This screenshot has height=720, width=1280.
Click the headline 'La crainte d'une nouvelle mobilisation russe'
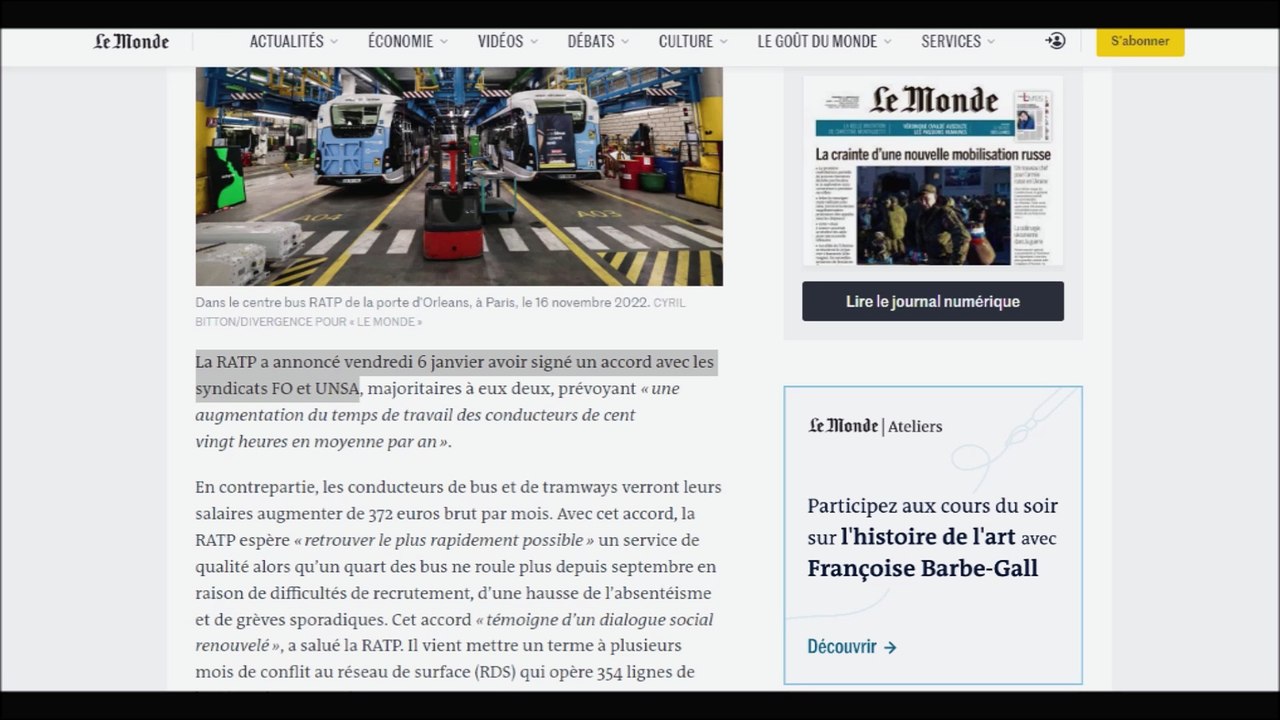(933, 154)
